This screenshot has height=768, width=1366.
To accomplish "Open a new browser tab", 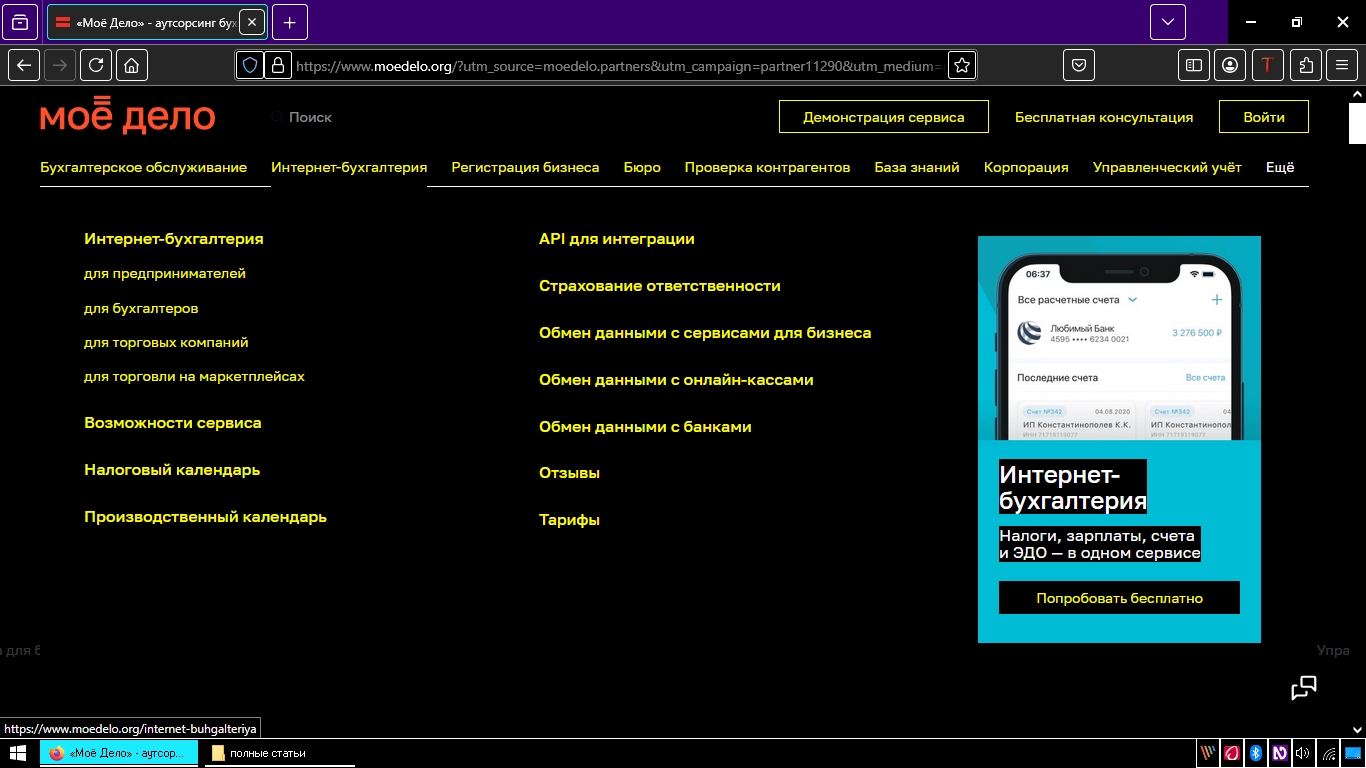I will pos(290,22).
